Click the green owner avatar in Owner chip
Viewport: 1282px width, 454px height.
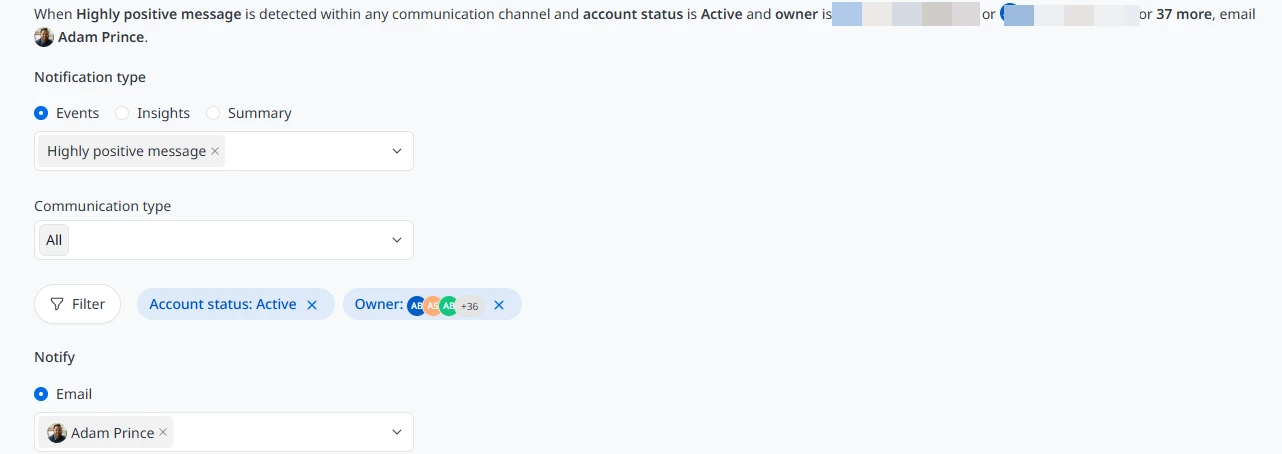coord(448,305)
